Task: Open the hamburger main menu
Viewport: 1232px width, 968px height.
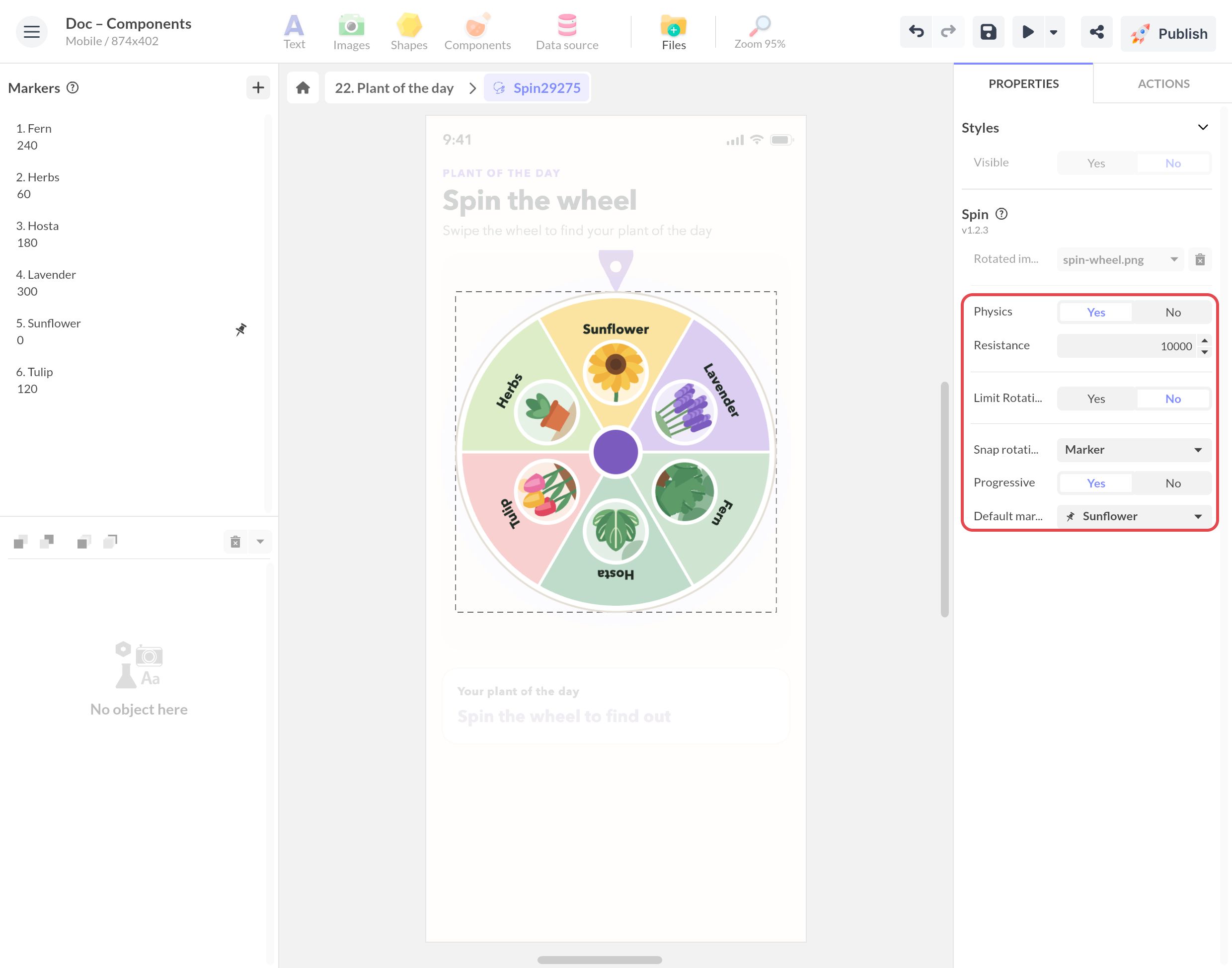Action: (x=32, y=32)
